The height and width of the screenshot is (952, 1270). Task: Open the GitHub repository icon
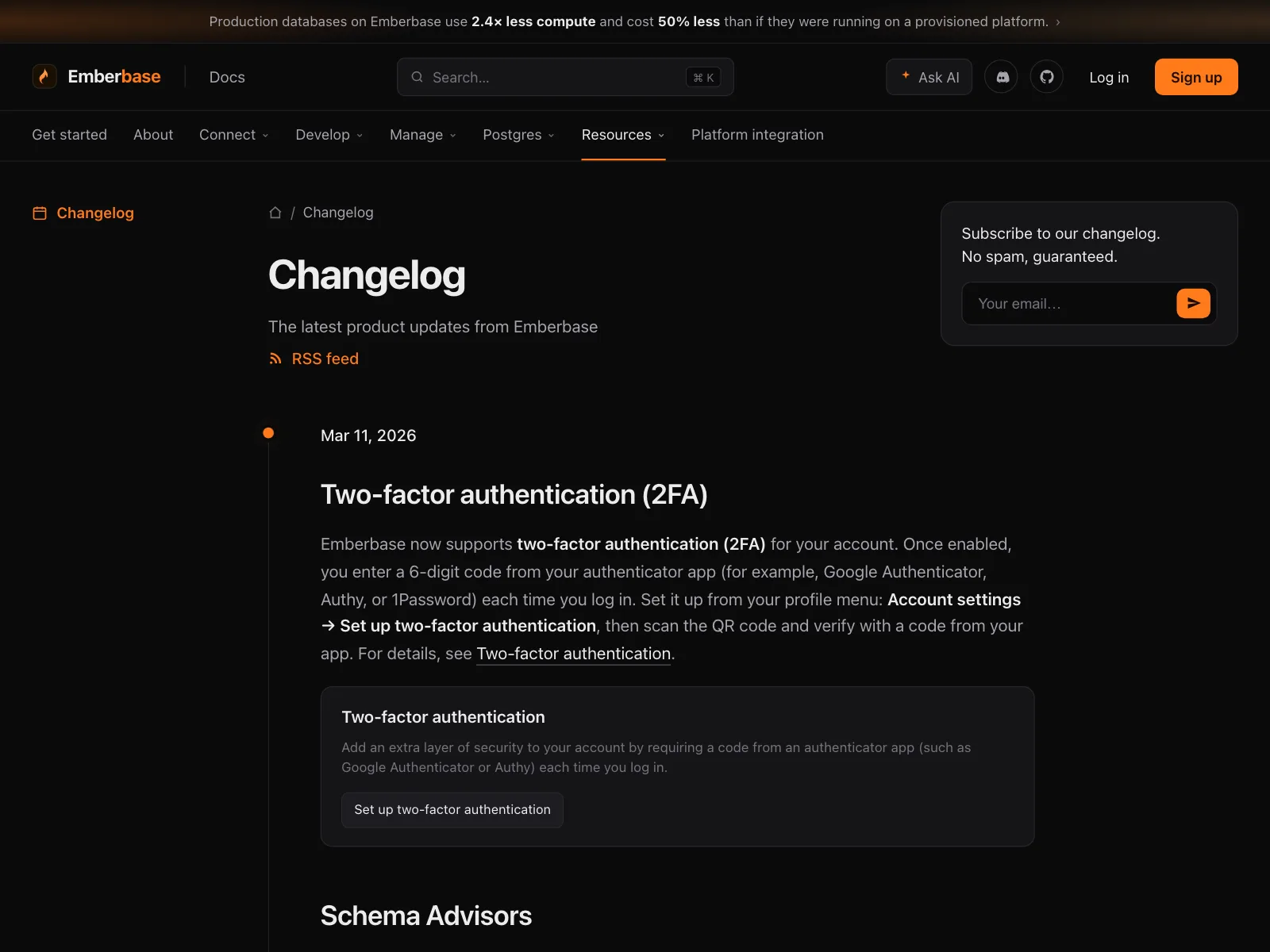click(1047, 77)
